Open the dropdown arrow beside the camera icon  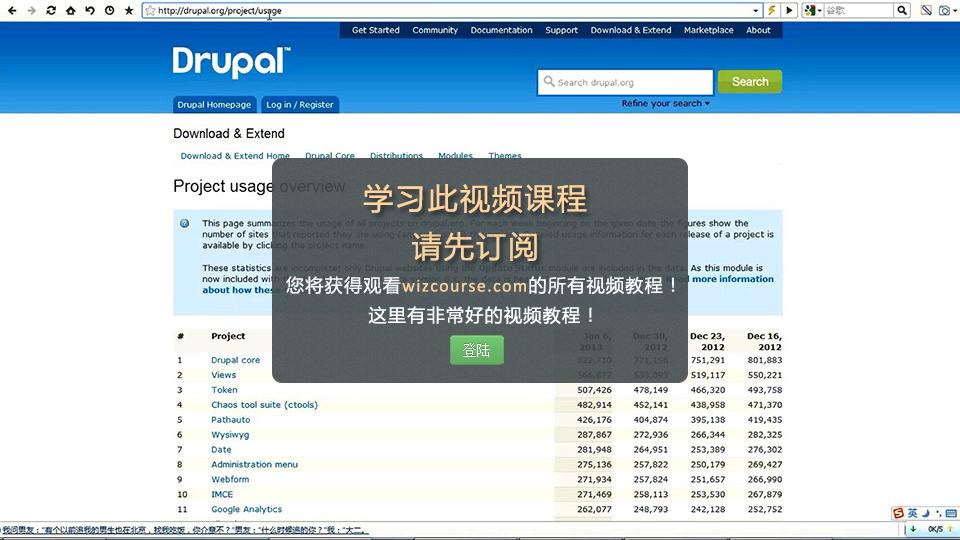[x=954, y=10]
